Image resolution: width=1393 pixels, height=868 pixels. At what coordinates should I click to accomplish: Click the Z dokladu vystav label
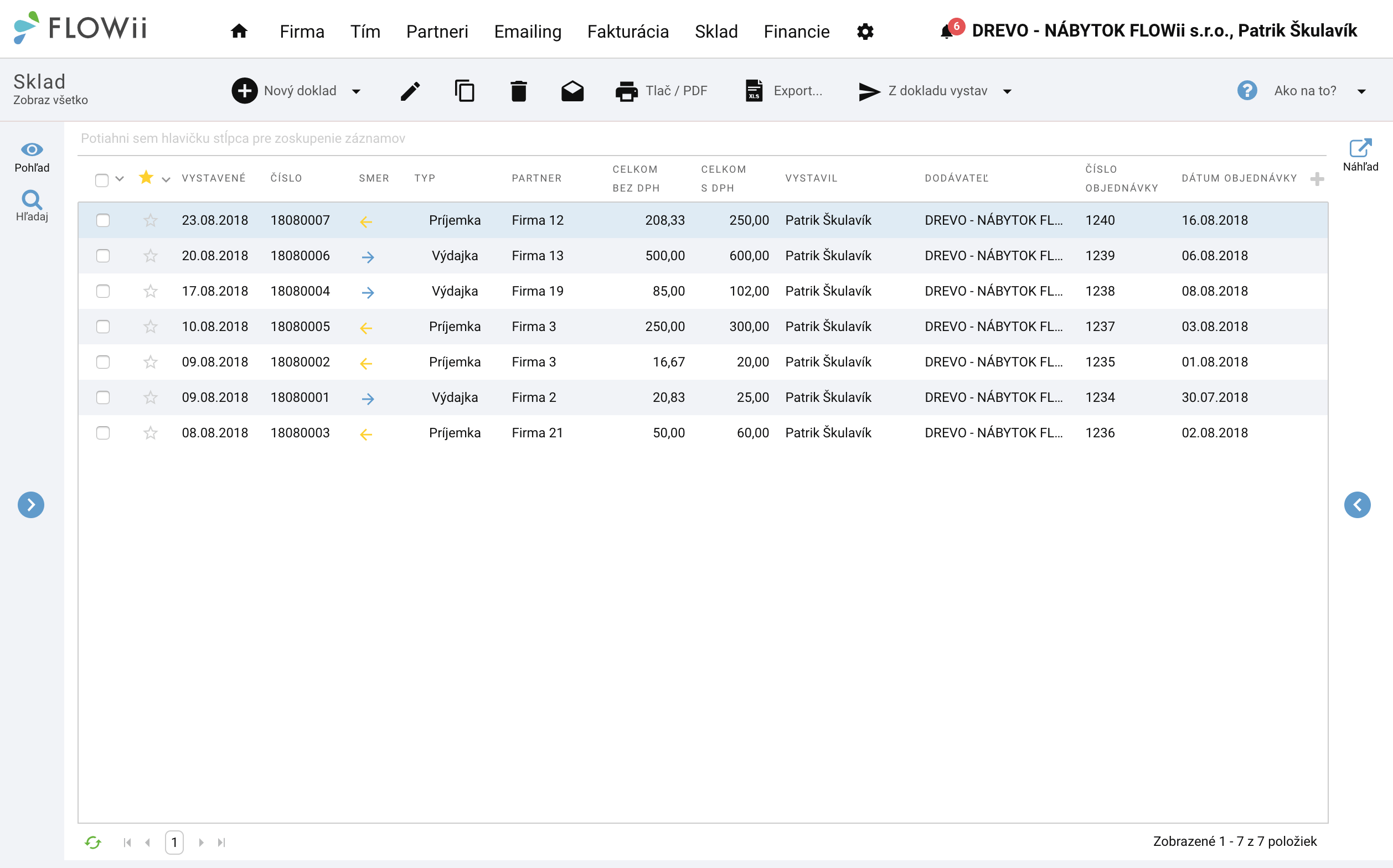click(938, 91)
